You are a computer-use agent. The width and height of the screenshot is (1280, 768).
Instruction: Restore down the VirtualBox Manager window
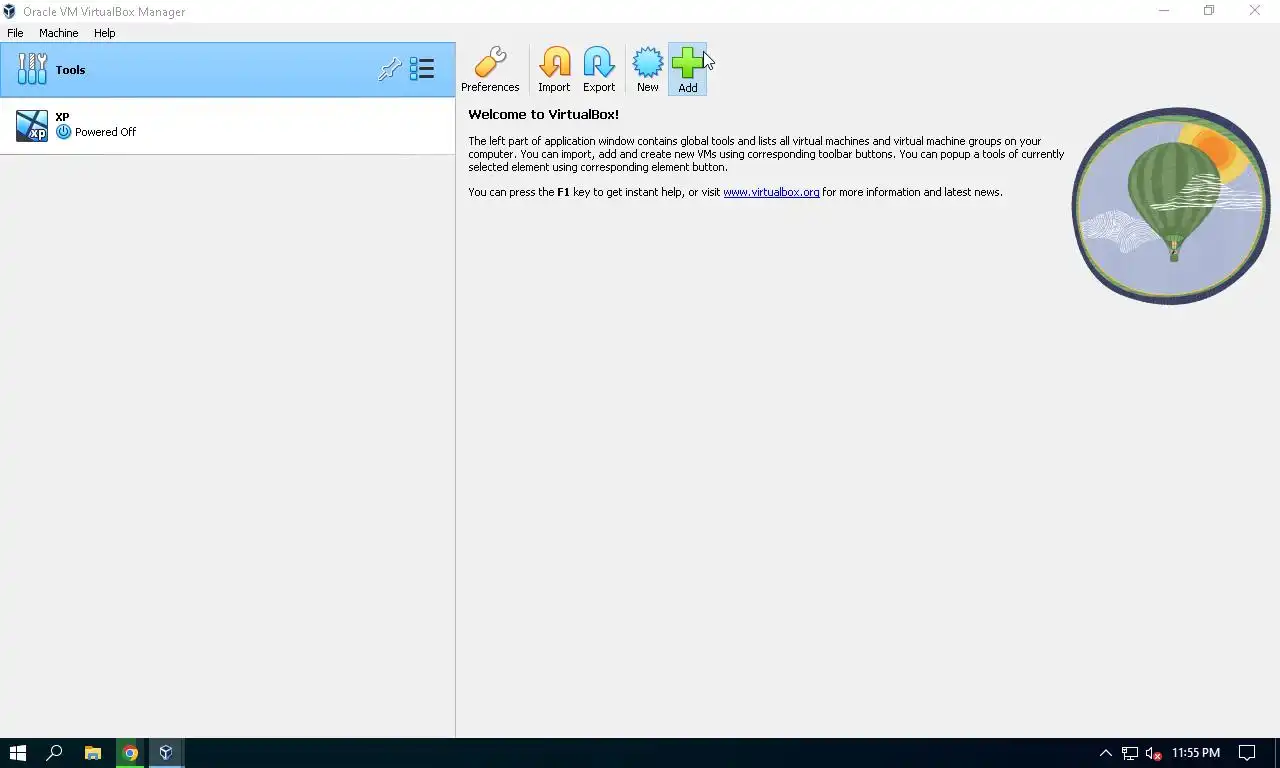pos(1209,11)
